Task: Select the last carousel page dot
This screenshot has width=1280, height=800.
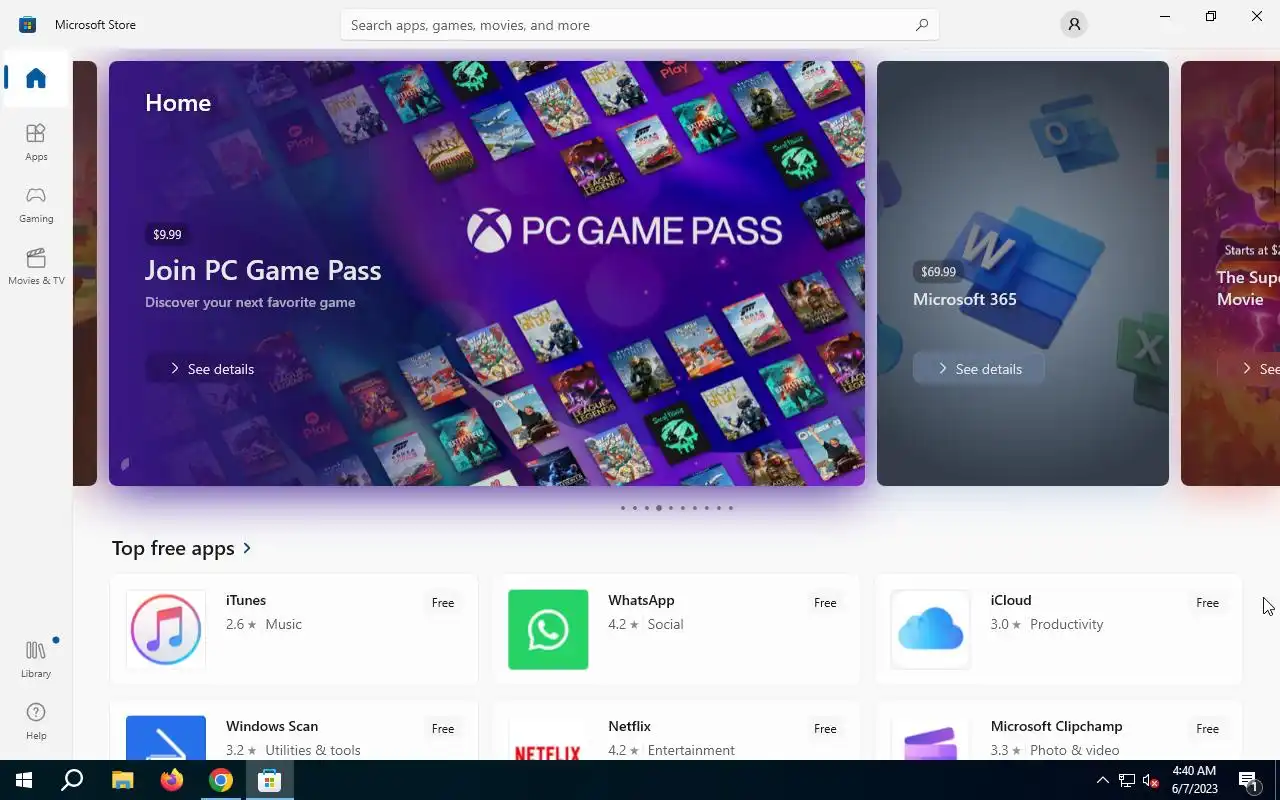Action: (730, 508)
